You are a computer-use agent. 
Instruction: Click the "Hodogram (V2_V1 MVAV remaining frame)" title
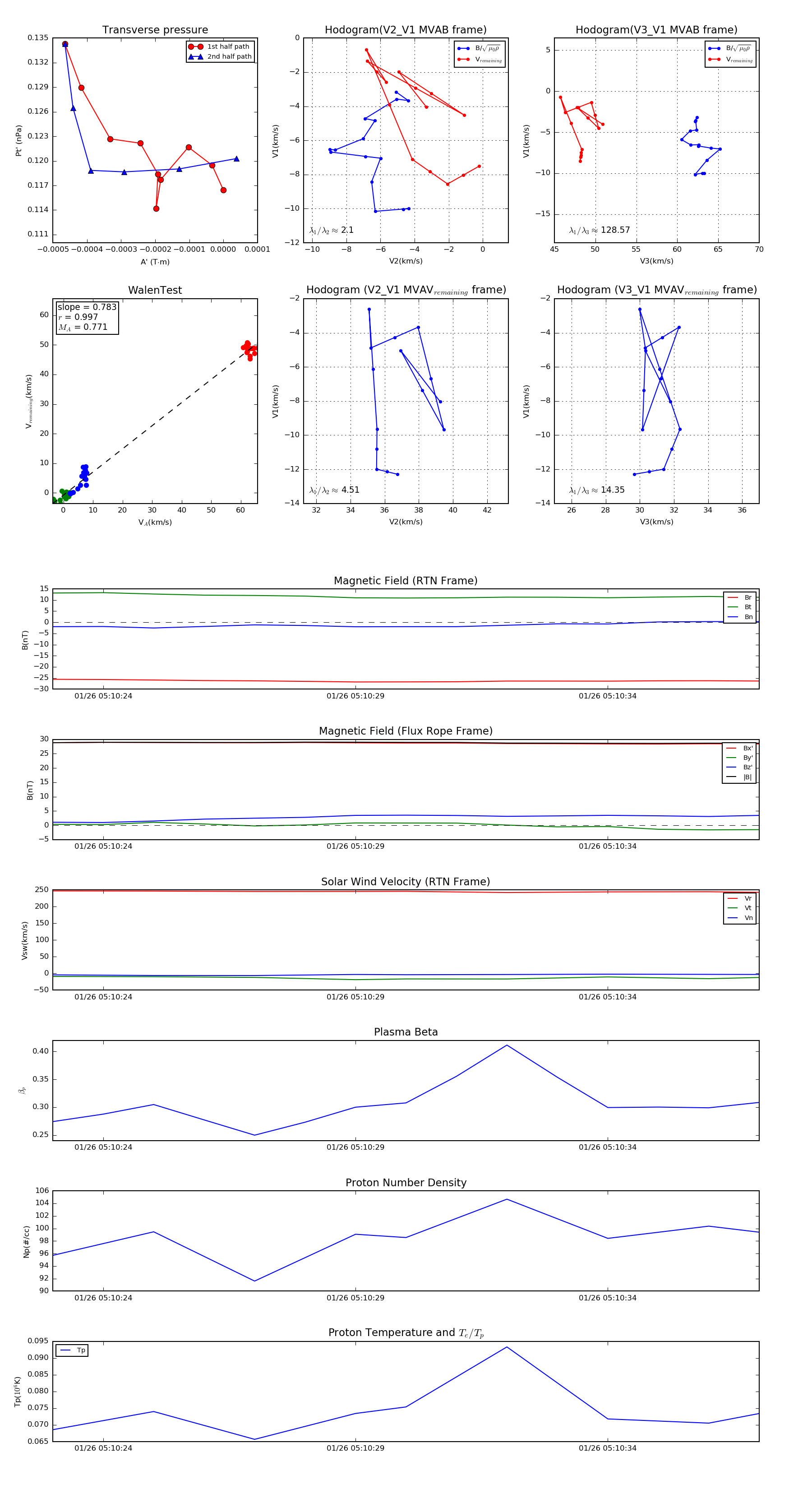pyautogui.click(x=406, y=290)
